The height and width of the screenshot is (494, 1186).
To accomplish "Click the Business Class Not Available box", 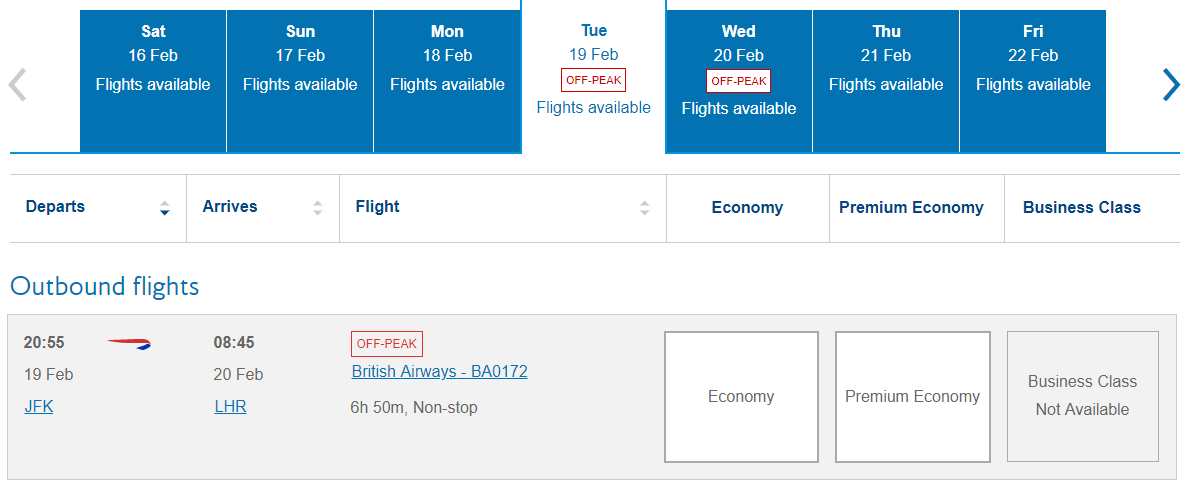I will tap(1083, 396).
